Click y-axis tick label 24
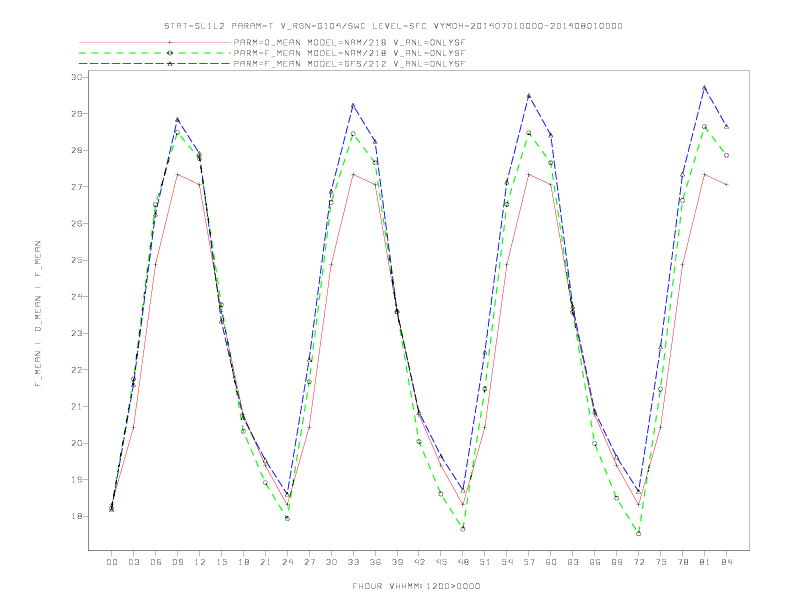The image size is (792, 612). pos(77,297)
